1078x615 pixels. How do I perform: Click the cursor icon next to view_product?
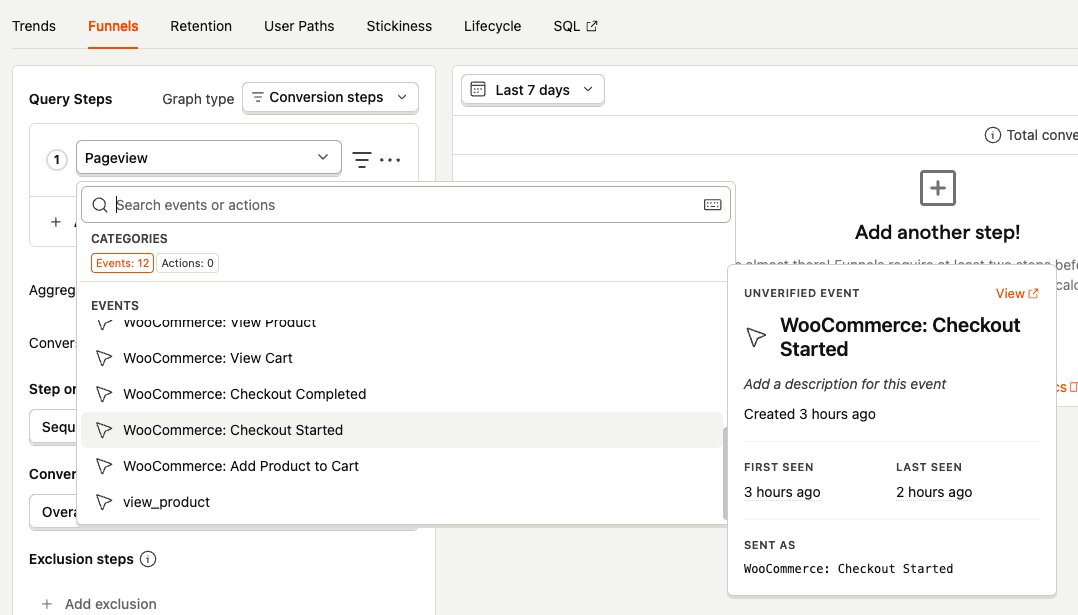tap(104, 502)
